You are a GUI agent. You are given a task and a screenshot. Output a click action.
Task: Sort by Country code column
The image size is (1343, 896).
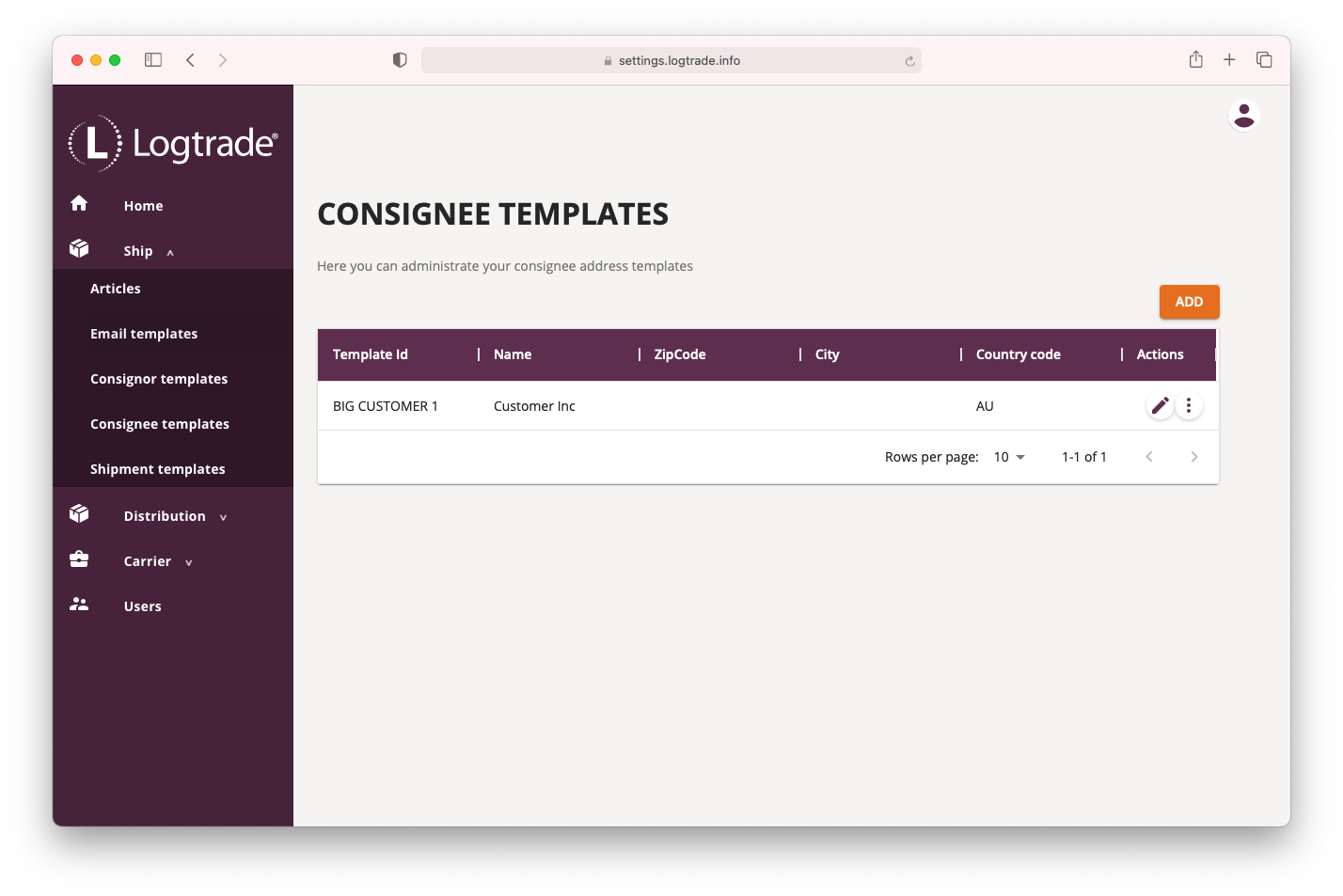click(x=1019, y=354)
